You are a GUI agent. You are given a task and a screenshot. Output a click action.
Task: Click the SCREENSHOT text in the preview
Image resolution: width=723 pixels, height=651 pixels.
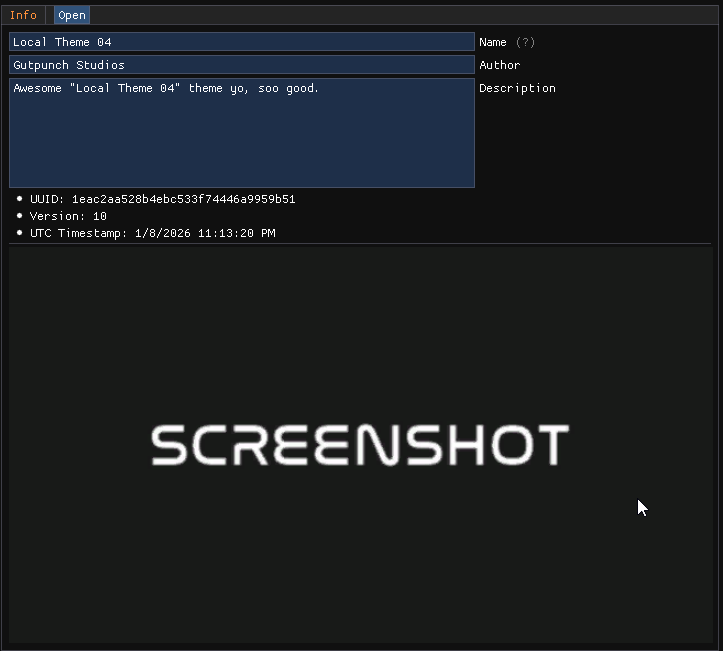pyautogui.click(x=360, y=445)
